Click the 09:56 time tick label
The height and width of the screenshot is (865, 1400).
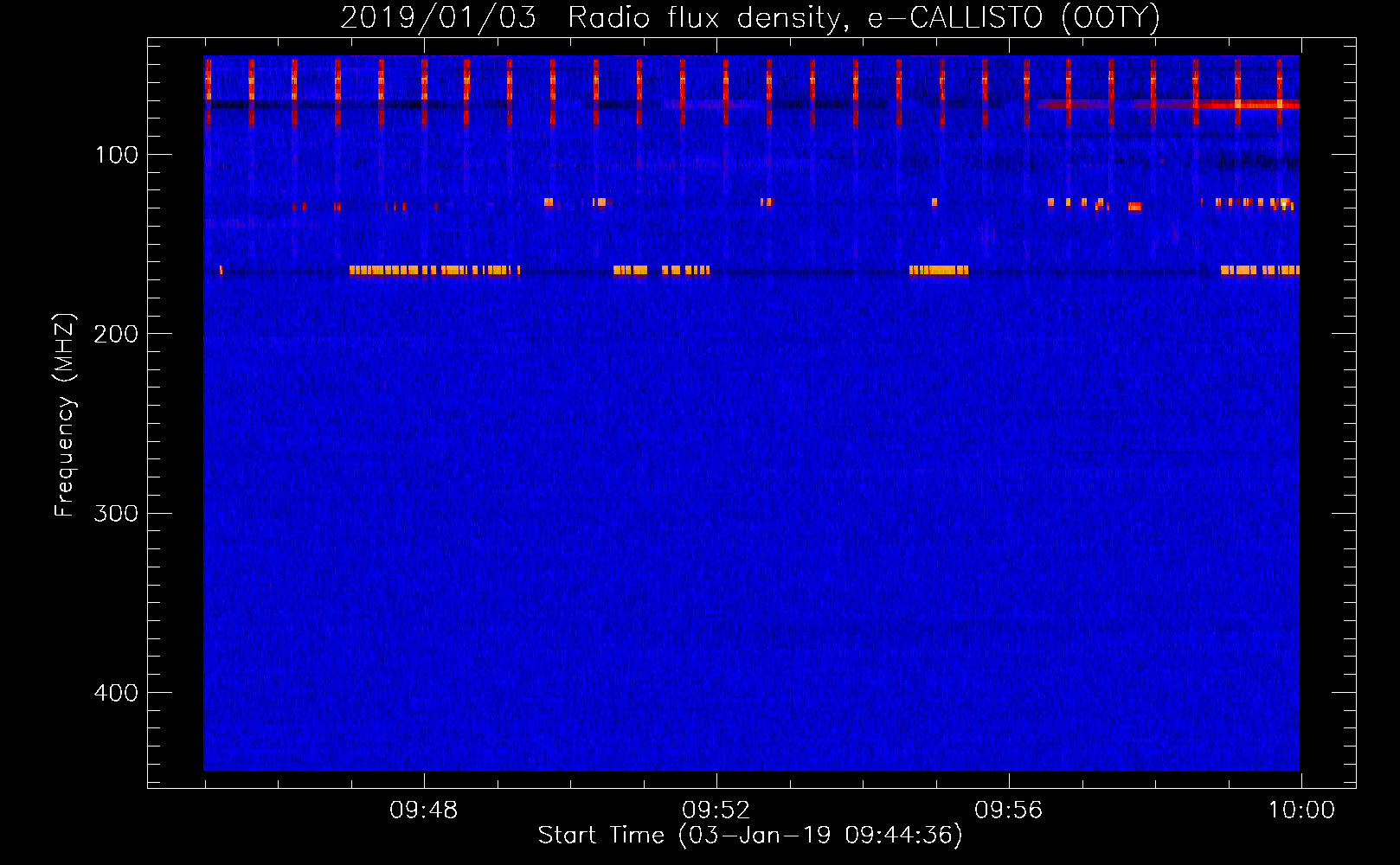[1008, 811]
